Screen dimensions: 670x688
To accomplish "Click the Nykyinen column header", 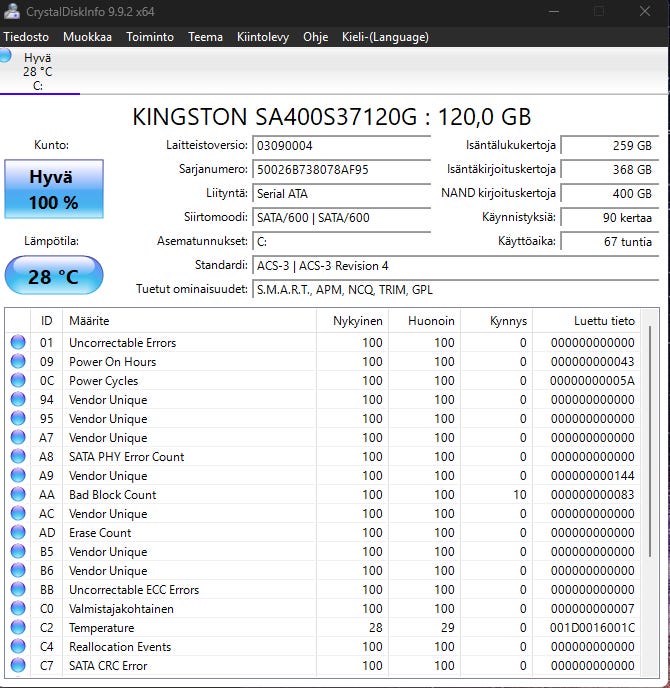I will pos(352,321).
